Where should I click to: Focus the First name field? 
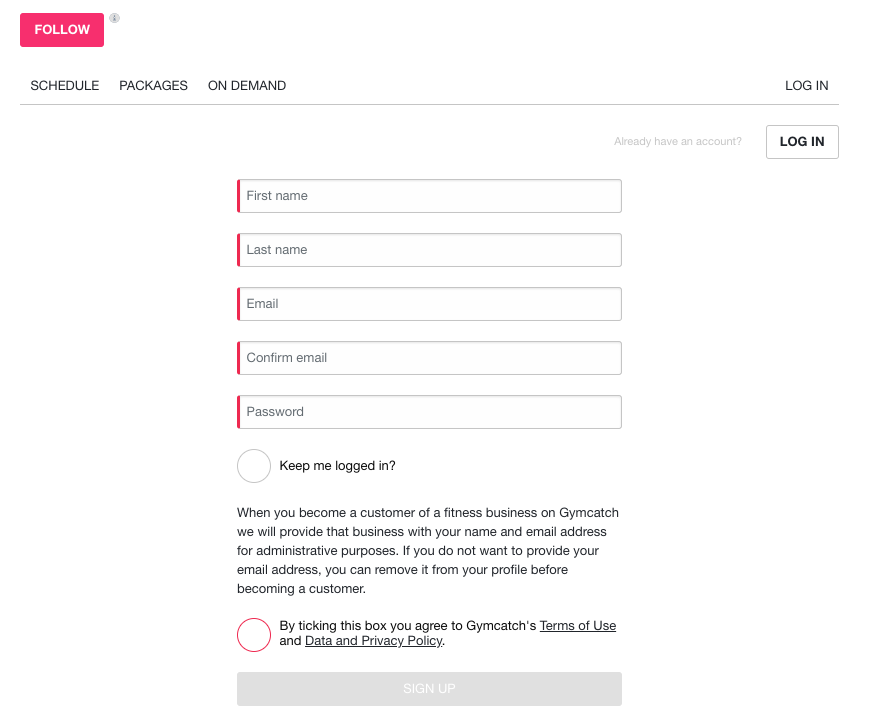(429, 196)
